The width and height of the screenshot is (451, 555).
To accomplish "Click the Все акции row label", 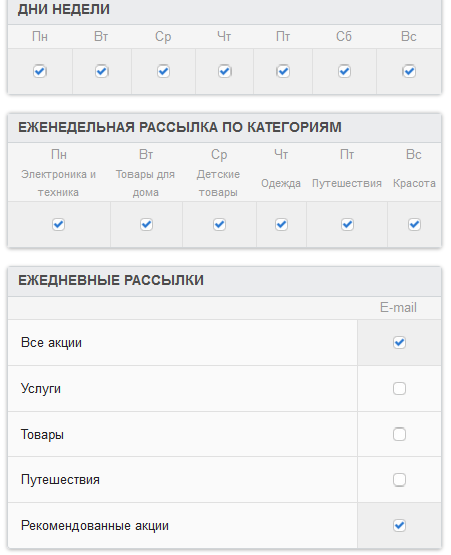I will pos(51,343).
